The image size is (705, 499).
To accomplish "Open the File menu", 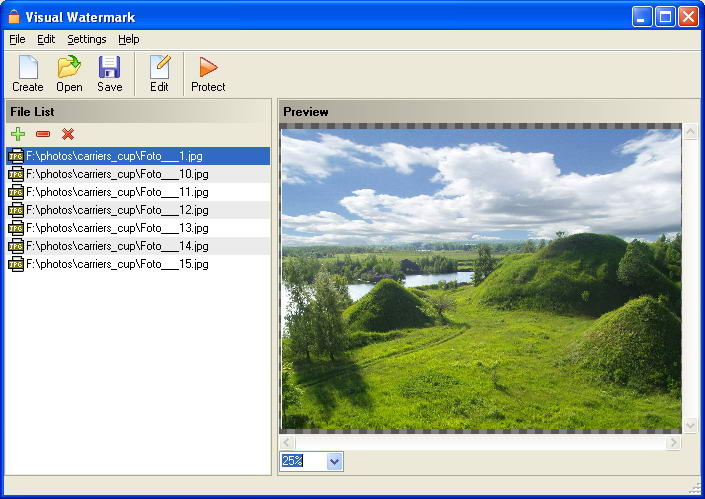I will (17, 40).
